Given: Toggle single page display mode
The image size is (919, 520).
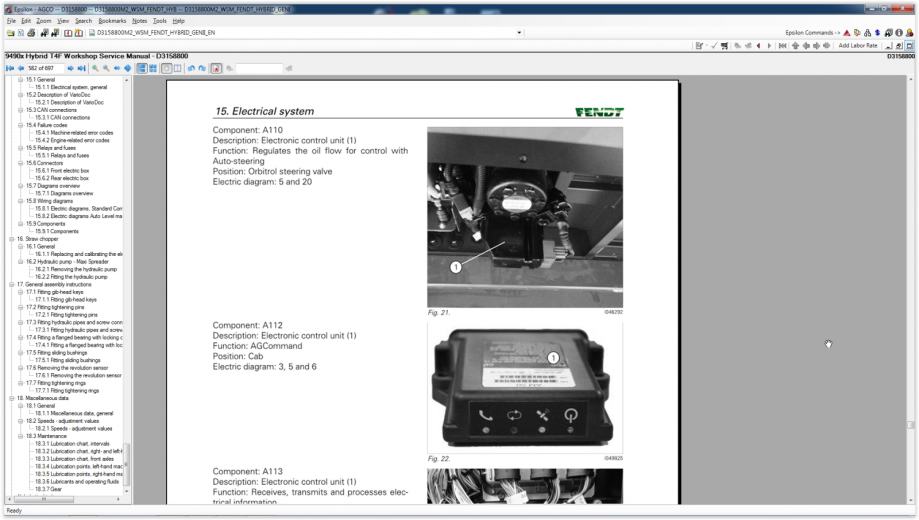Looking at the screenshot, I should coord(166,69).
